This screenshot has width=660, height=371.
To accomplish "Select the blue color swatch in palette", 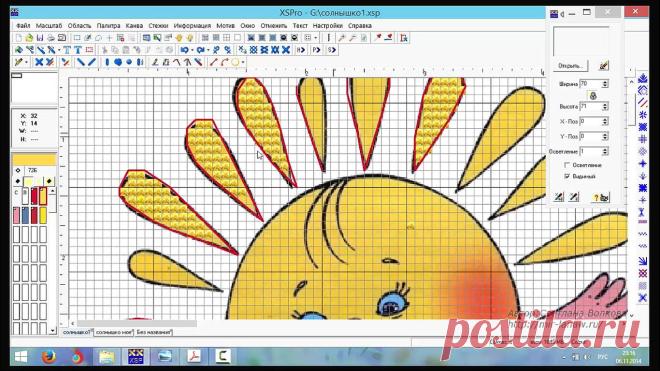I will coord(25,215).
